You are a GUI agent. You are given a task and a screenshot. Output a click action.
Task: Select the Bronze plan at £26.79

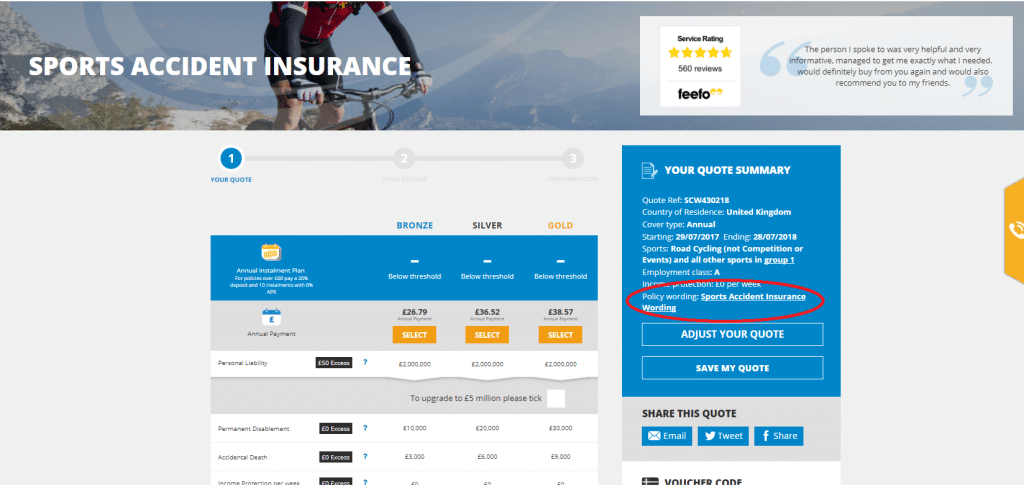(x=414, y=335)
